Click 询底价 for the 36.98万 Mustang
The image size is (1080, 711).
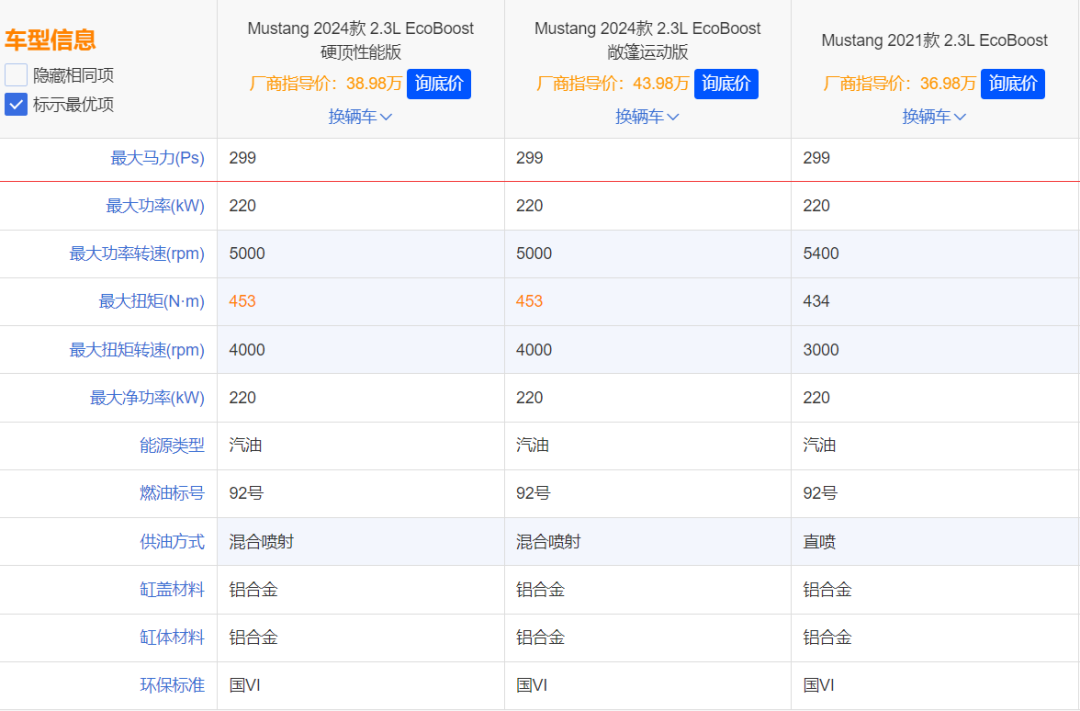(1012, 84)
